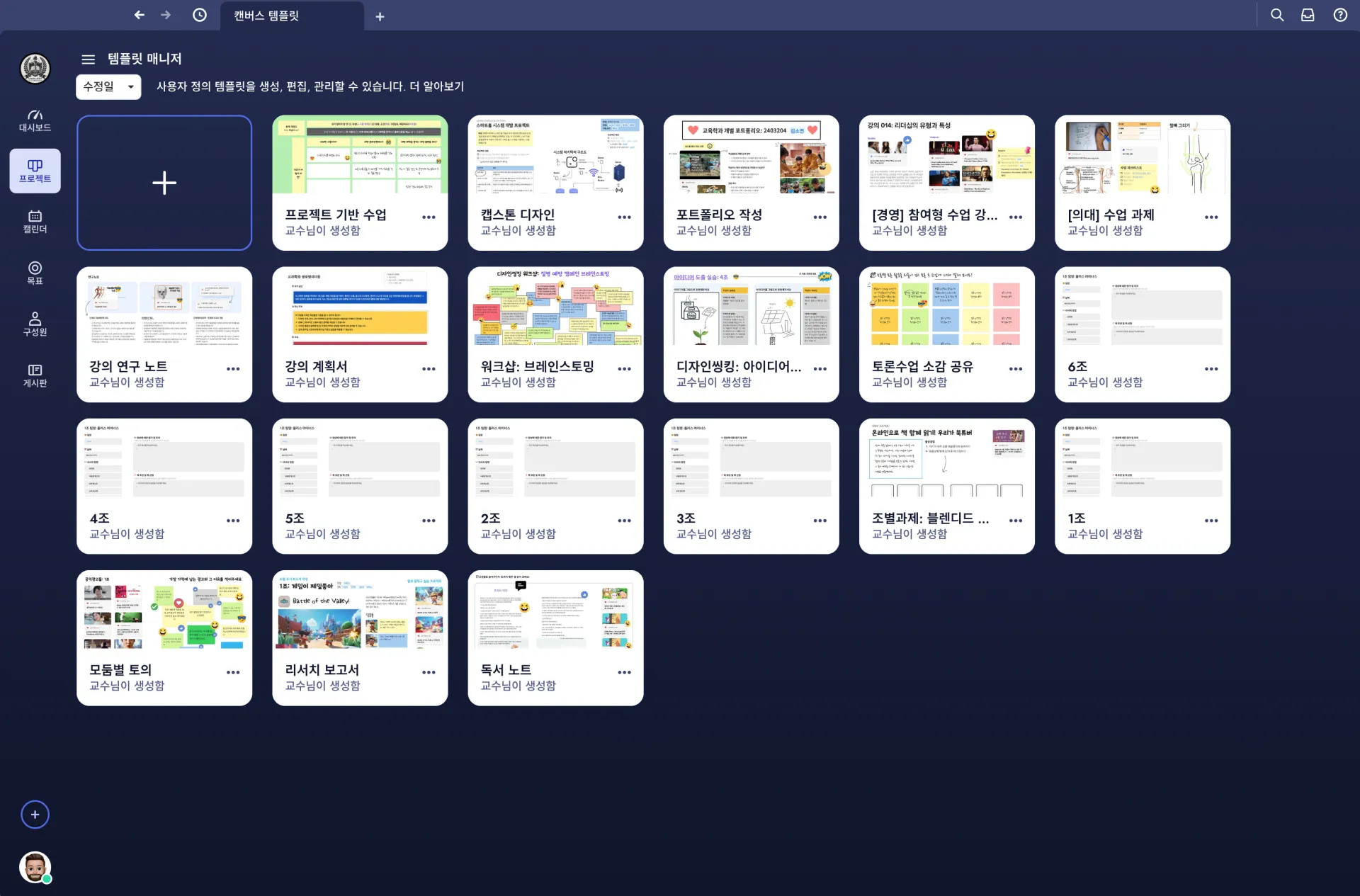Viewport: 1360px width, 896px height.
Task: Click the 2조 template title
Action: point(490,518)
